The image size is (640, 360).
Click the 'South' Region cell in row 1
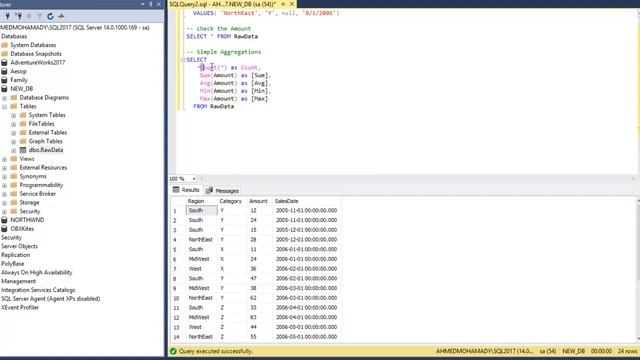tap(202, 211)
